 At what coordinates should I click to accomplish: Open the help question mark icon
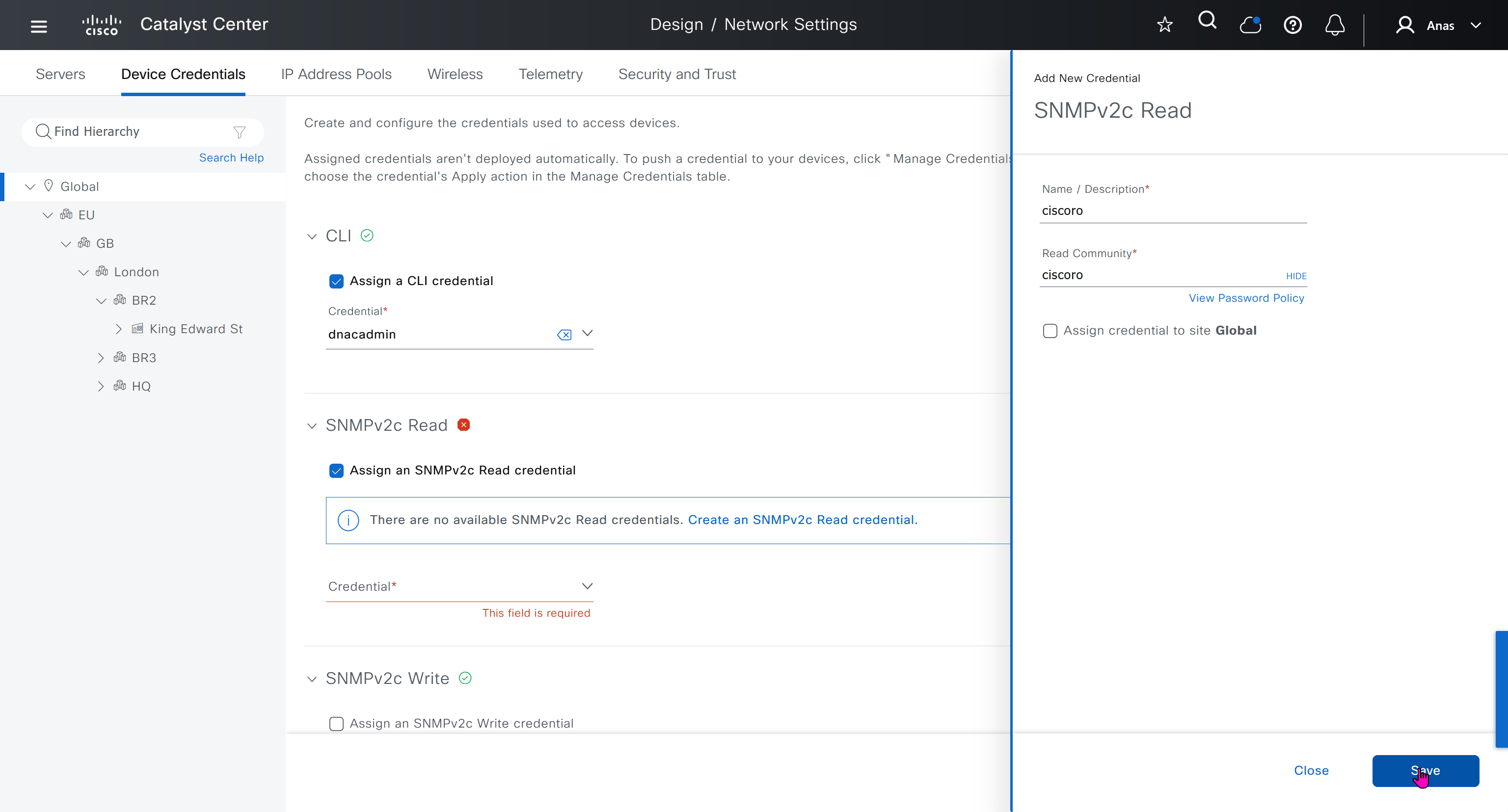(1293, 25)
